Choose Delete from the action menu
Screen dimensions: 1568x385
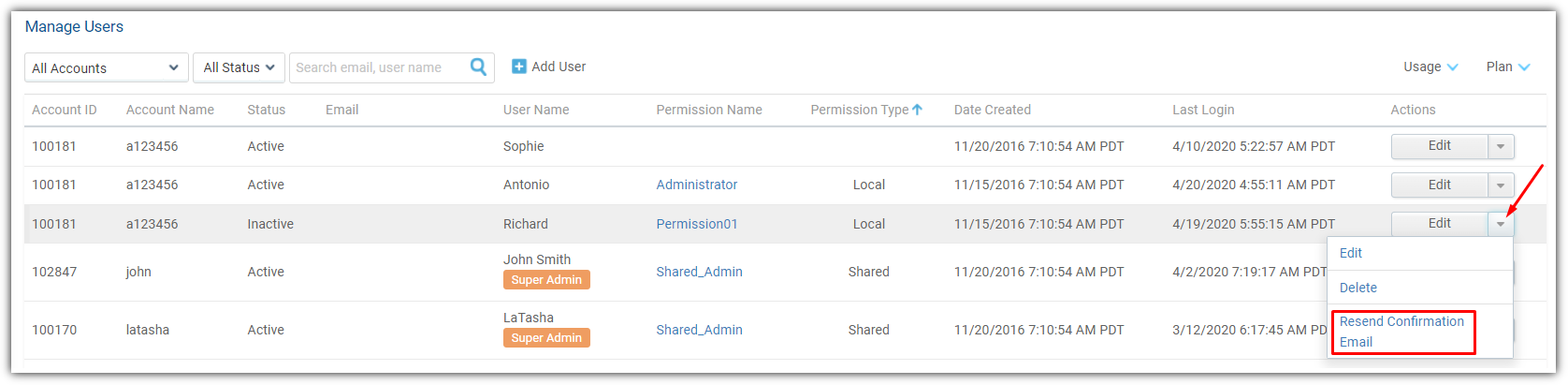[x=1358, y=288]
